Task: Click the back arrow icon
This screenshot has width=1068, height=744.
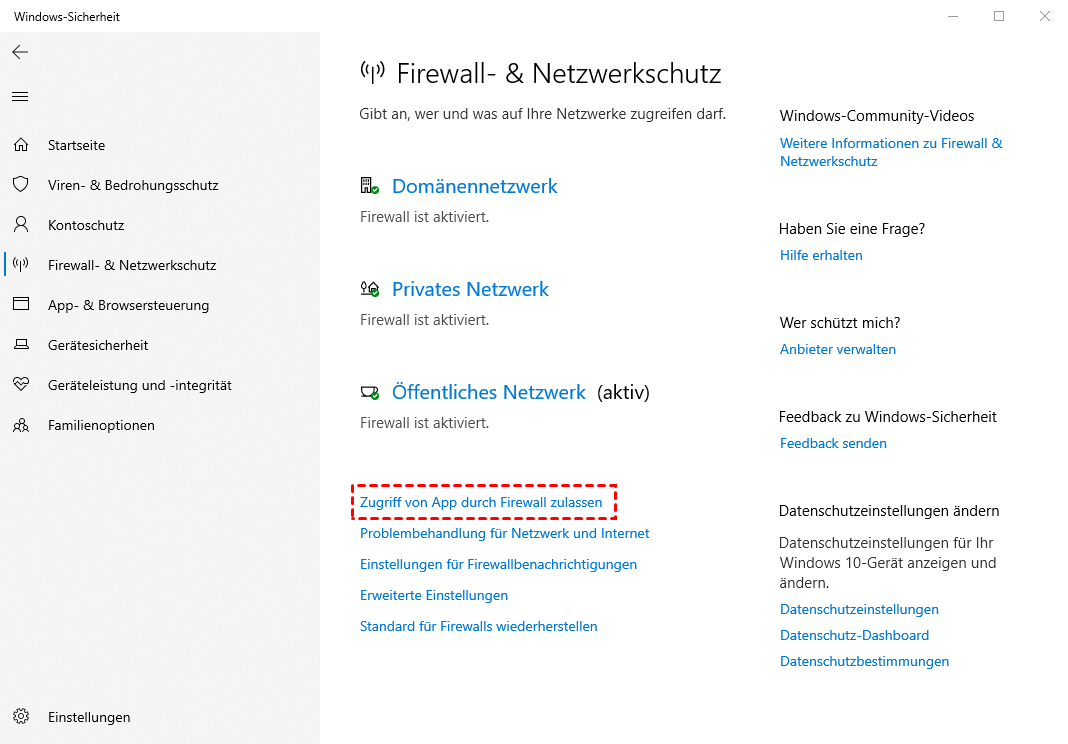Action: pos(20,52)
